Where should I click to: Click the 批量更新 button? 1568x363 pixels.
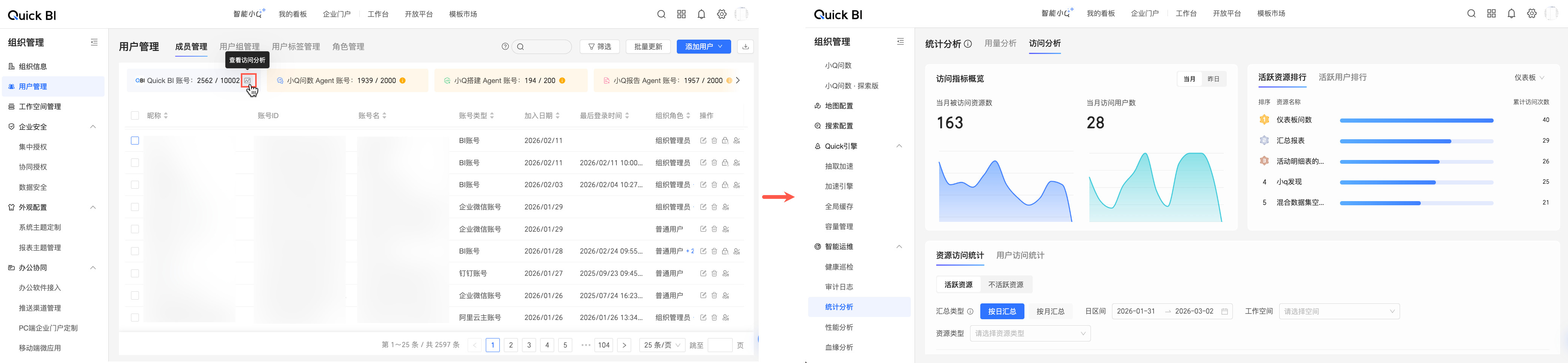(x=648, y=47)
